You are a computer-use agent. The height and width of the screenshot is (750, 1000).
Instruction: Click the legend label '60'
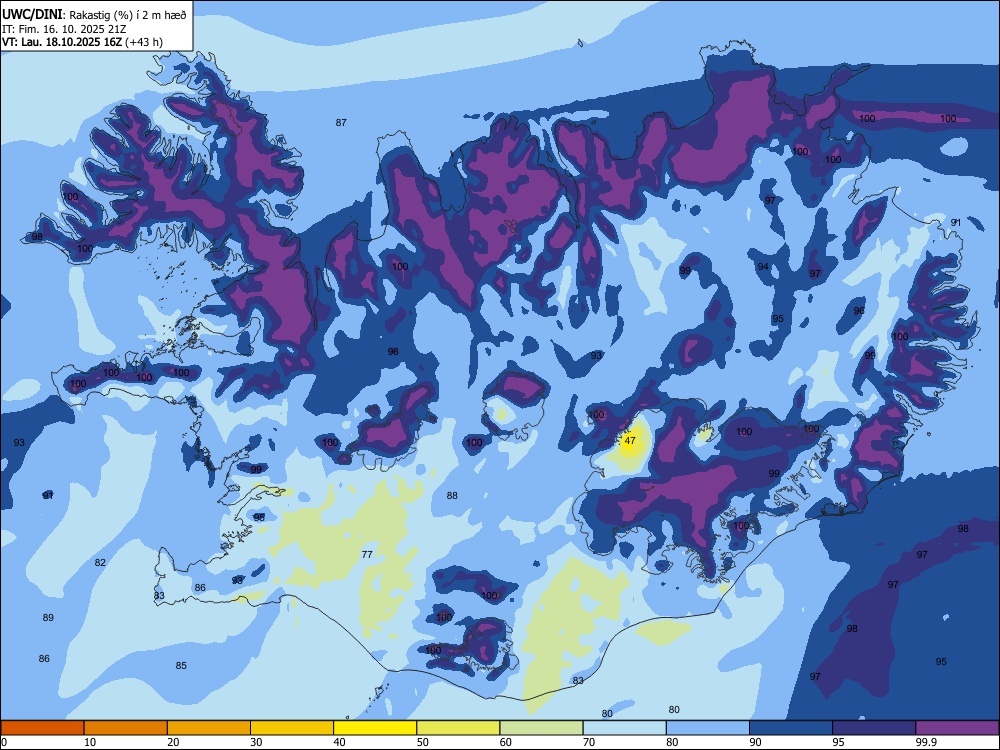506,742
